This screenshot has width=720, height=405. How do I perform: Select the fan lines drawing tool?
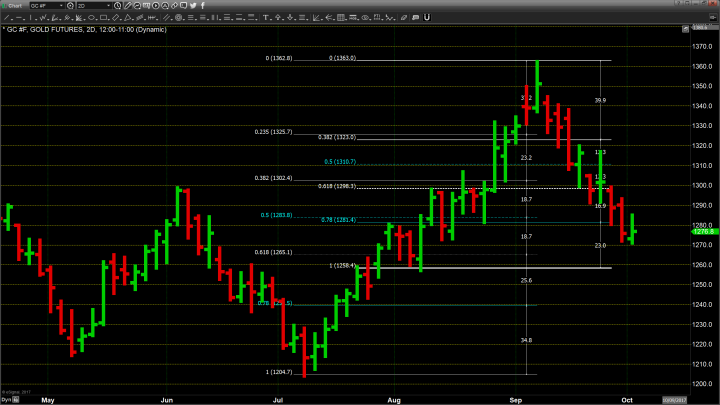point(78,17)
